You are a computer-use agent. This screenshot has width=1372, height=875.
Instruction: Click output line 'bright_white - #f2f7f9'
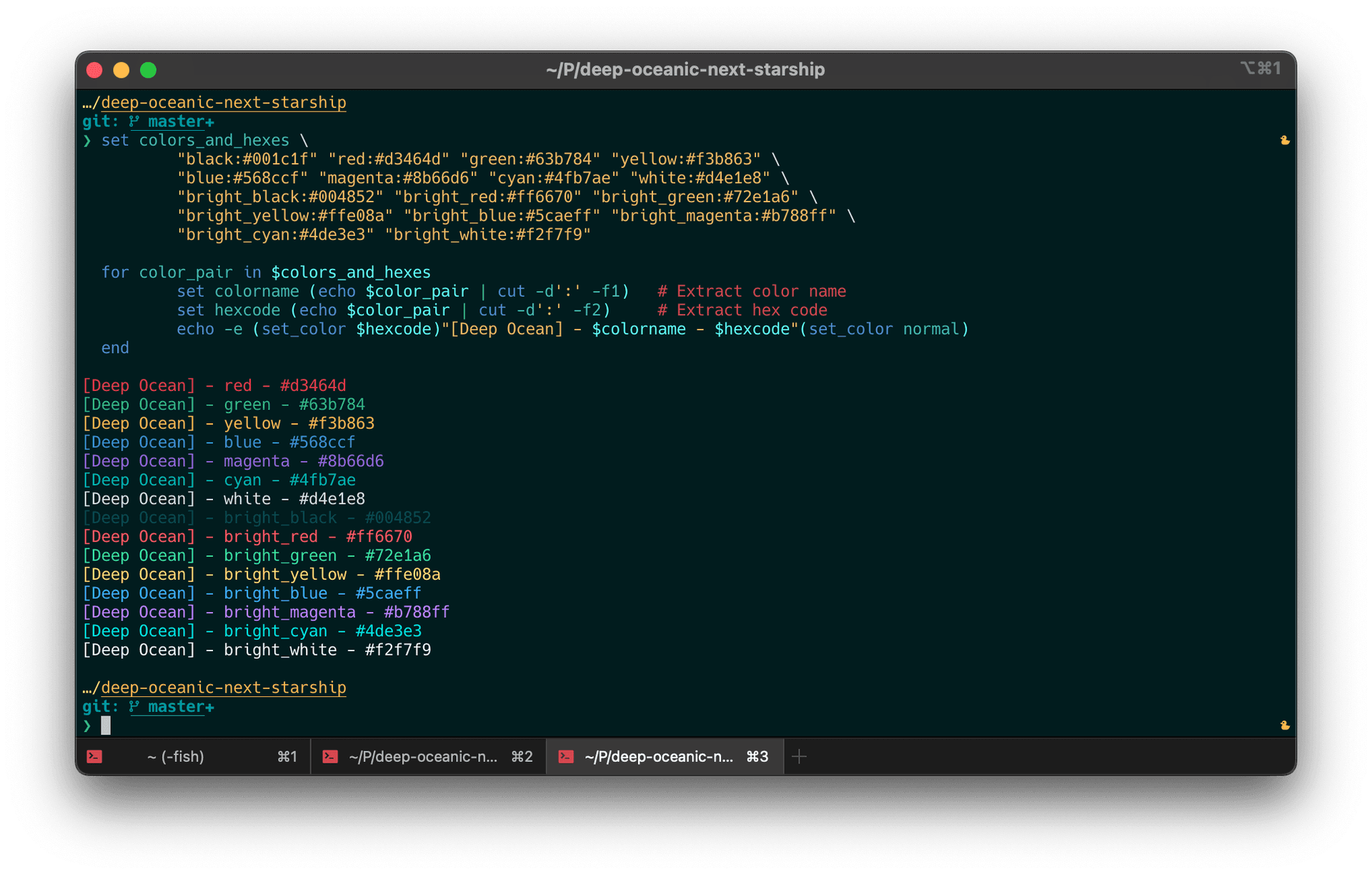coord(257,650)
